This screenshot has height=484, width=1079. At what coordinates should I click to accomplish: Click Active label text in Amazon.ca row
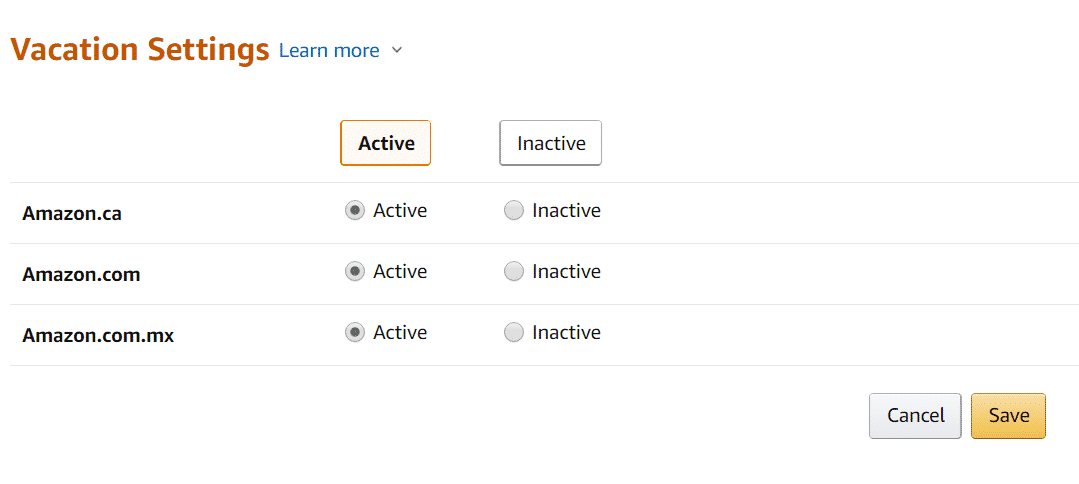(x=400, y=210)
